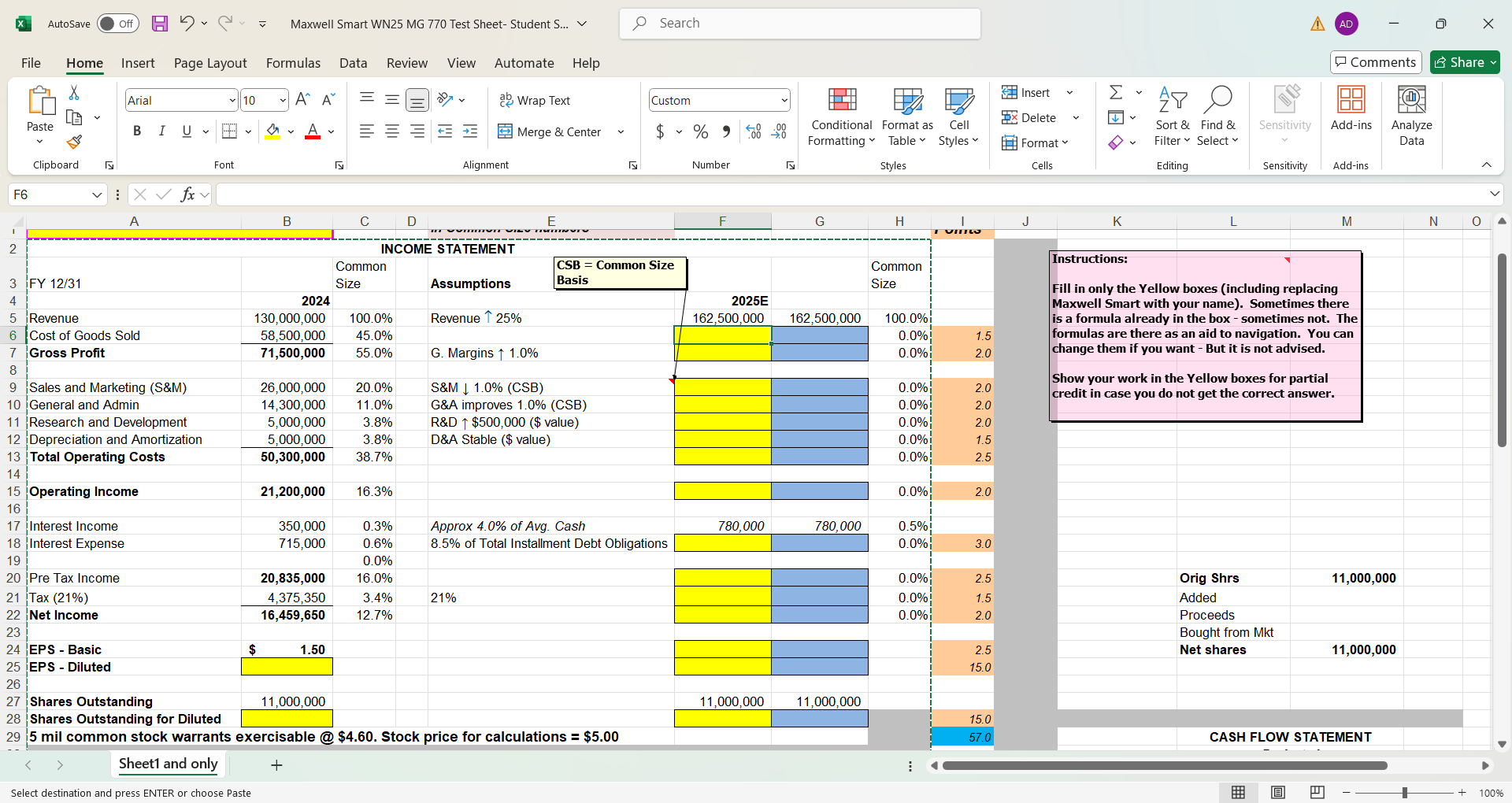Click the Search box in title bar
Viewport: 1512px width, 803px height.
tap(800, 24)
